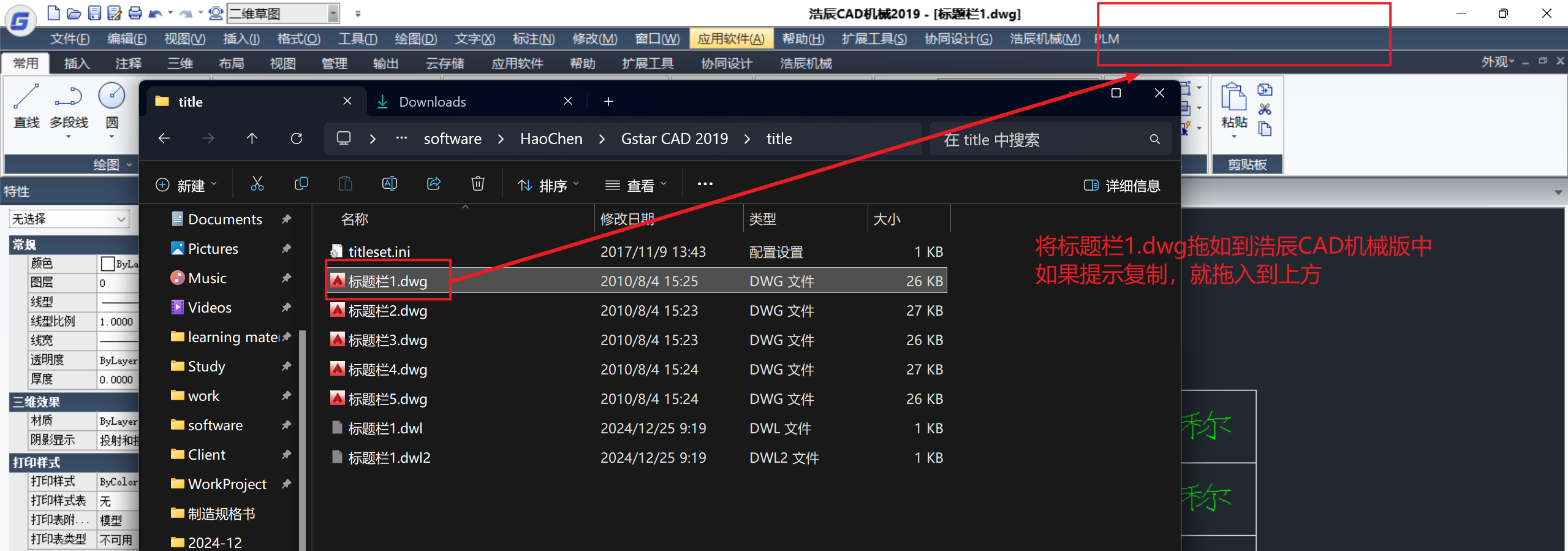
Task: Click Explorer copy icon
Action: tap(301, 184)
